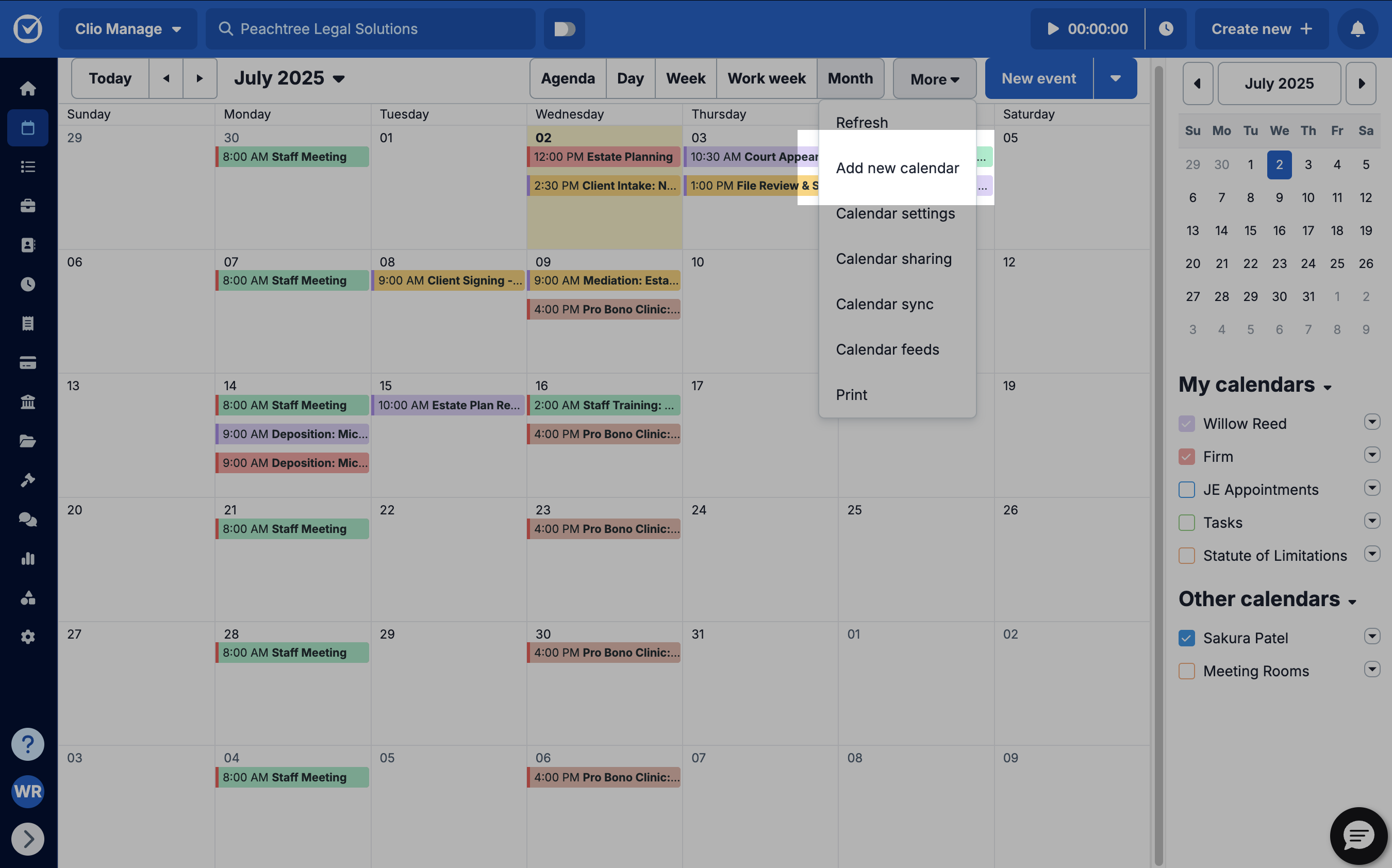Open the Matters briefcase sidebar icon
1392x868 pixels.
(27, 206)
